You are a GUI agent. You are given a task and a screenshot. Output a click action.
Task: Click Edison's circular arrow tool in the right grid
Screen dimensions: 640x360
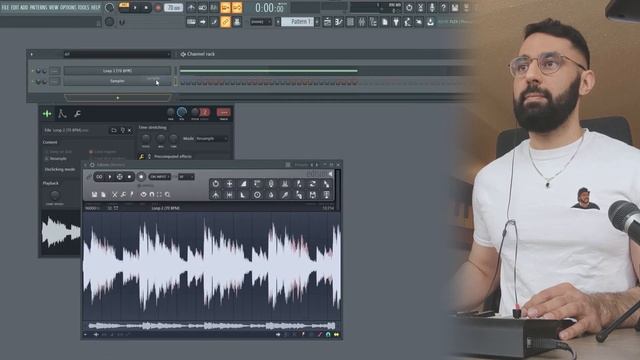216,184
